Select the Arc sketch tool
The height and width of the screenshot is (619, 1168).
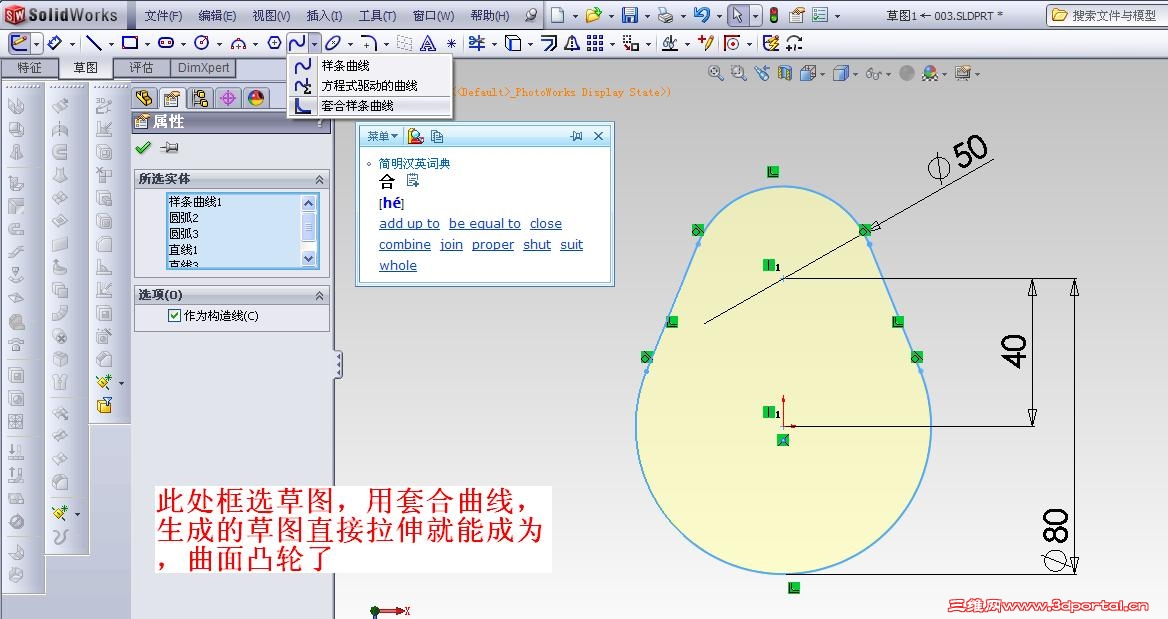(x=238, y=43)
